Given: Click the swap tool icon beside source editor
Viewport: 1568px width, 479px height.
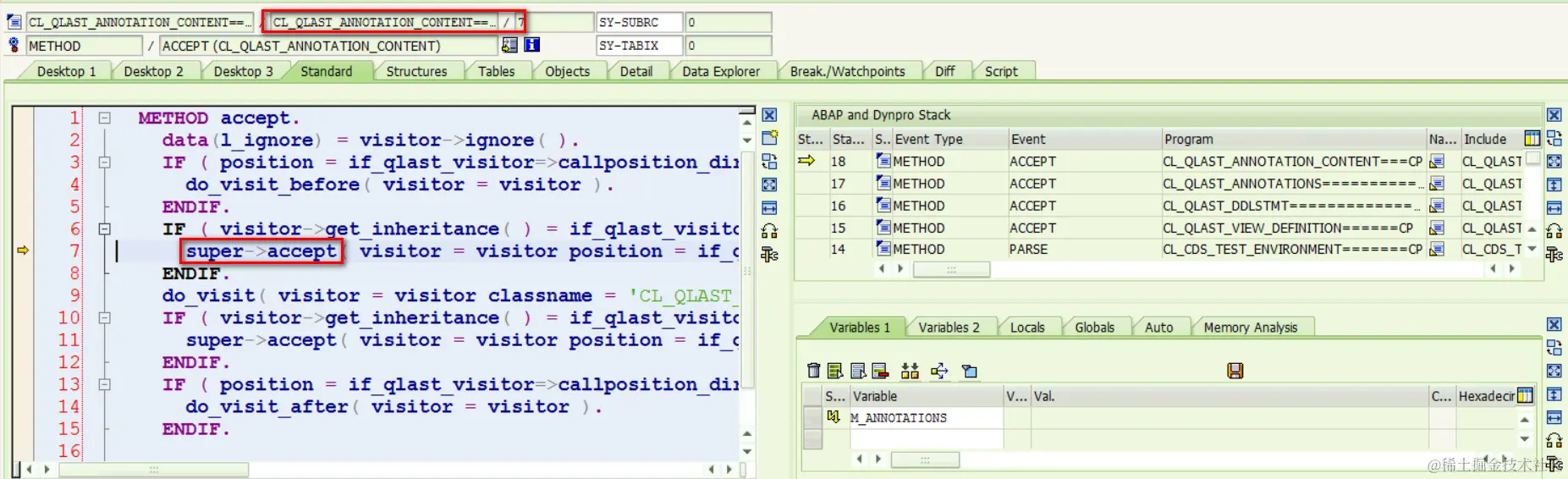Looking at the screenshot, I should pyautogui.click(x=769, y=230).
